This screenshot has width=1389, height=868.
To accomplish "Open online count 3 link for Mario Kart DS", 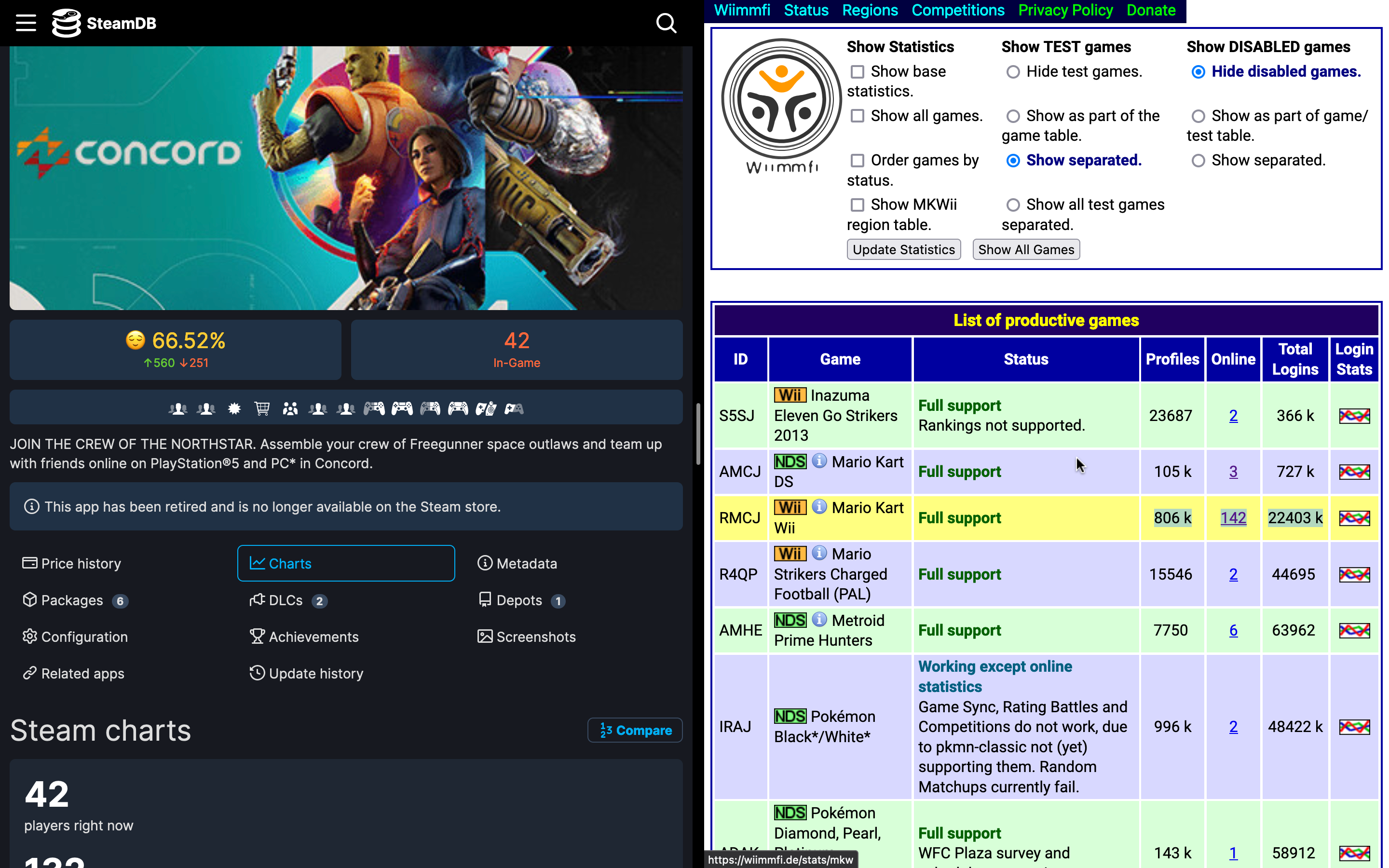I will [x=1233, y=472].
